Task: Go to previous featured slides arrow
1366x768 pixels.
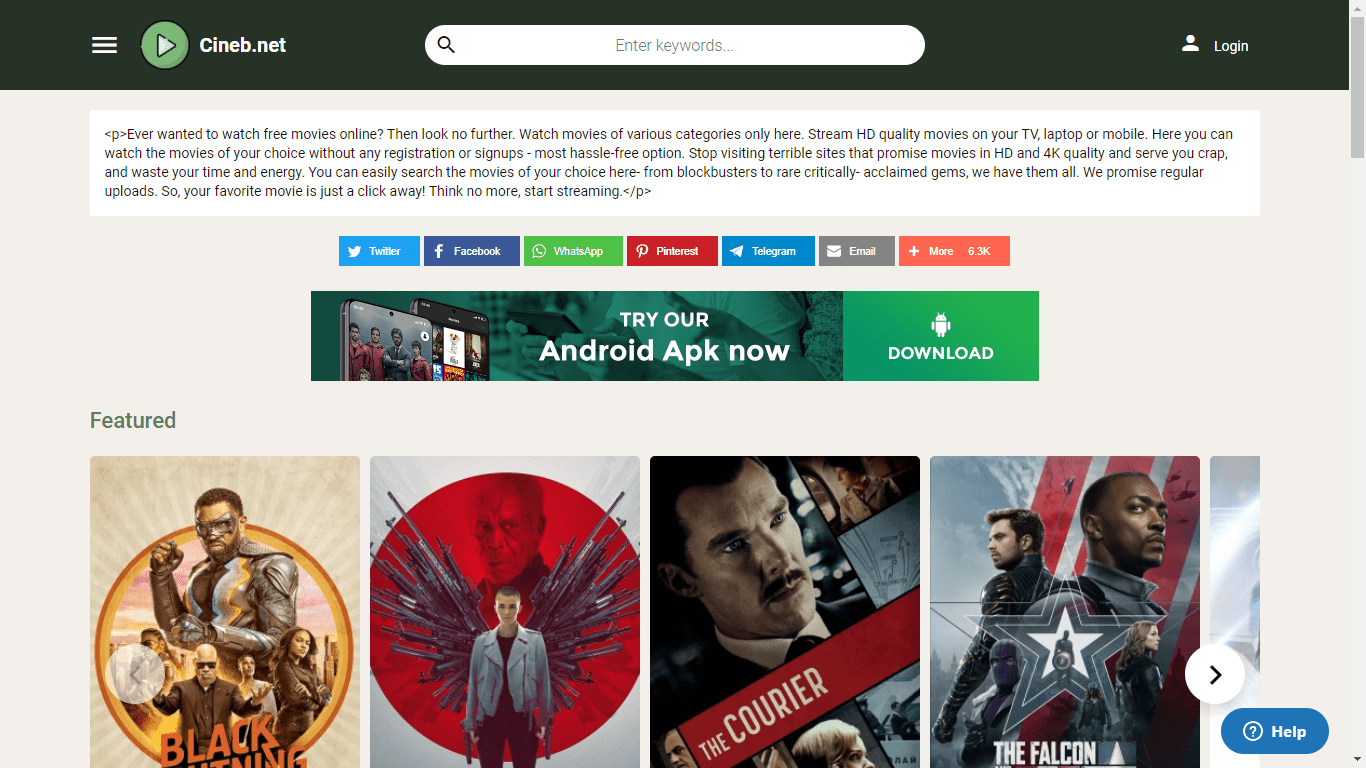Action: (135, 674)
